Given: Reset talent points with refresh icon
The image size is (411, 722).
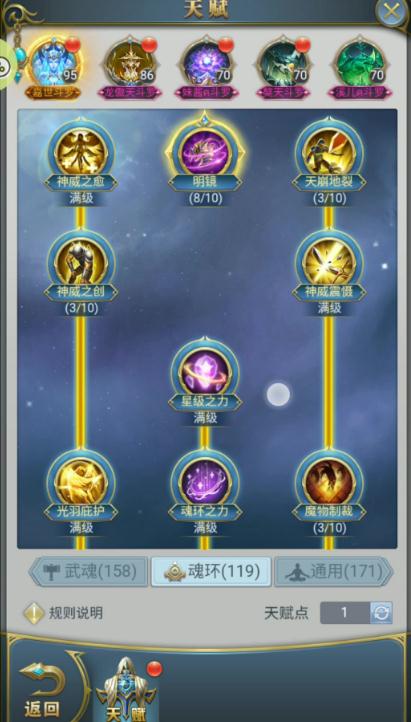Looking at the screenshot, I should tap(382, 613).
